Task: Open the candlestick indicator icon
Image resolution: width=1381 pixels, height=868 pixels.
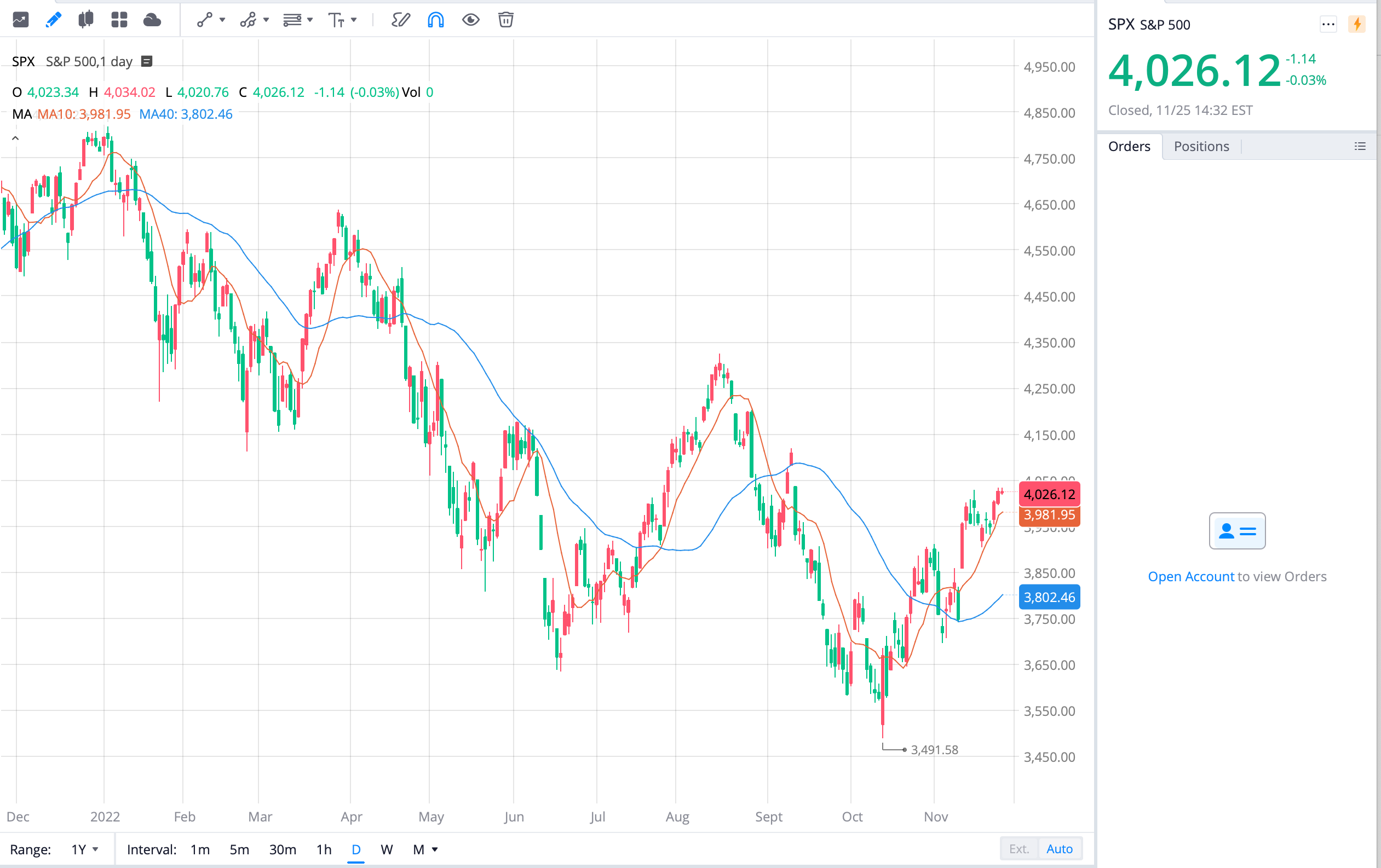Action: click(x=86, y=20)
